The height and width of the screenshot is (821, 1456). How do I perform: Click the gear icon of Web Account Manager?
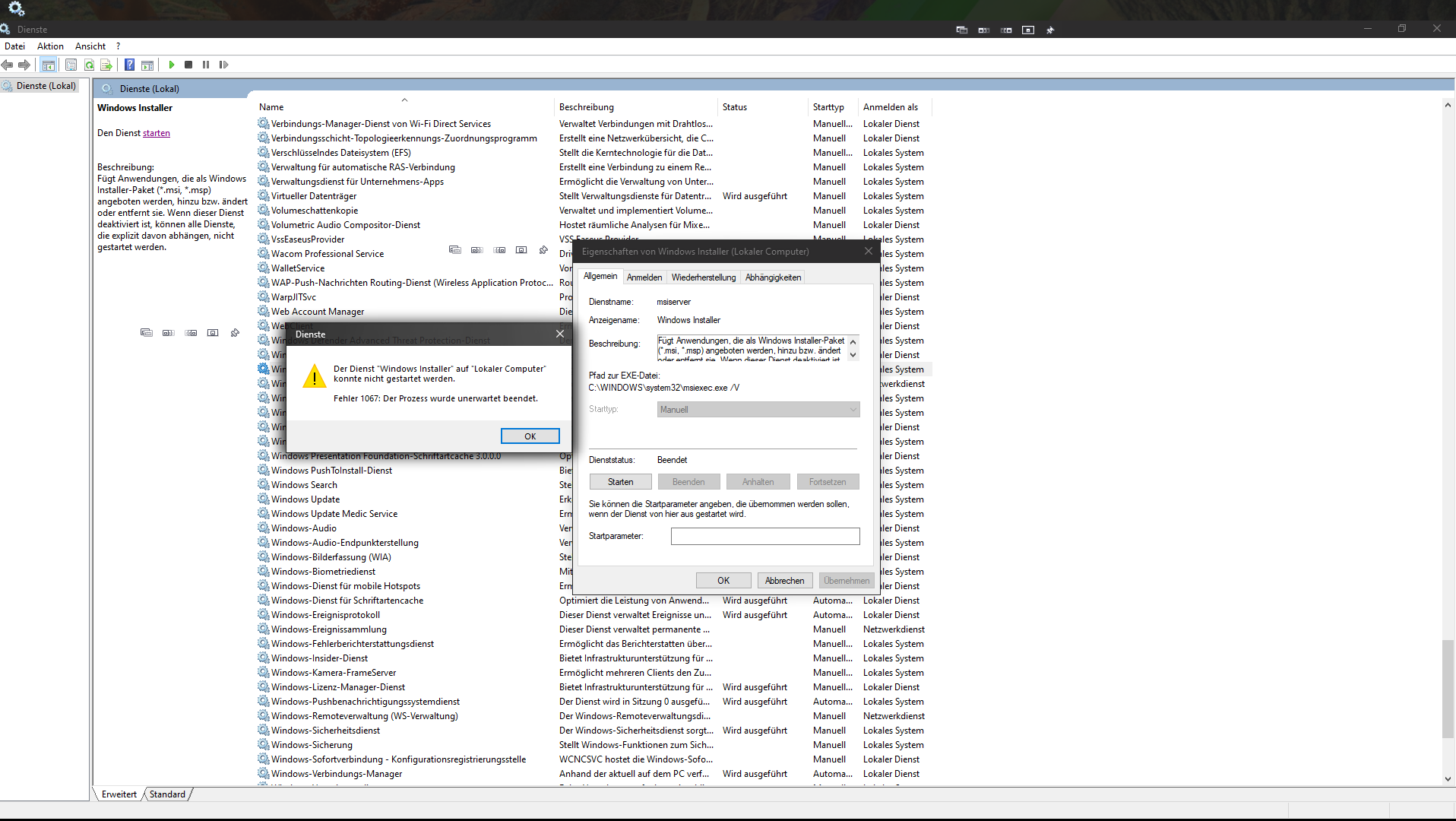click(264, 311)
